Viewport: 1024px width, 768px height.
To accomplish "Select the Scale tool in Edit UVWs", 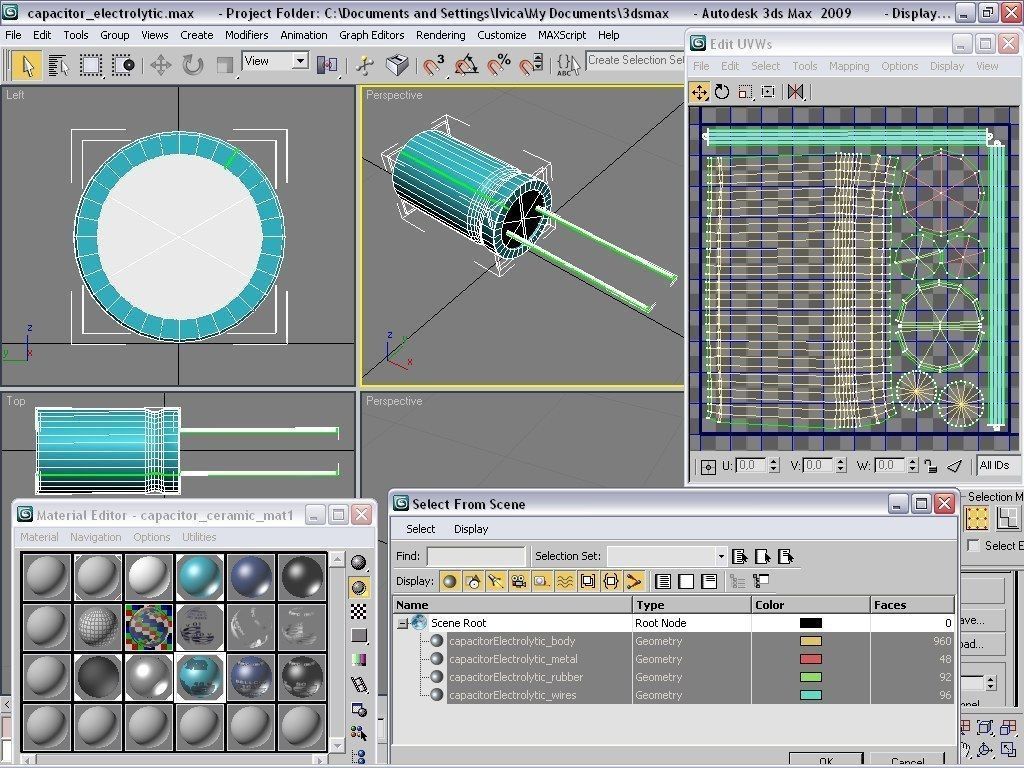I will point(745,92).
